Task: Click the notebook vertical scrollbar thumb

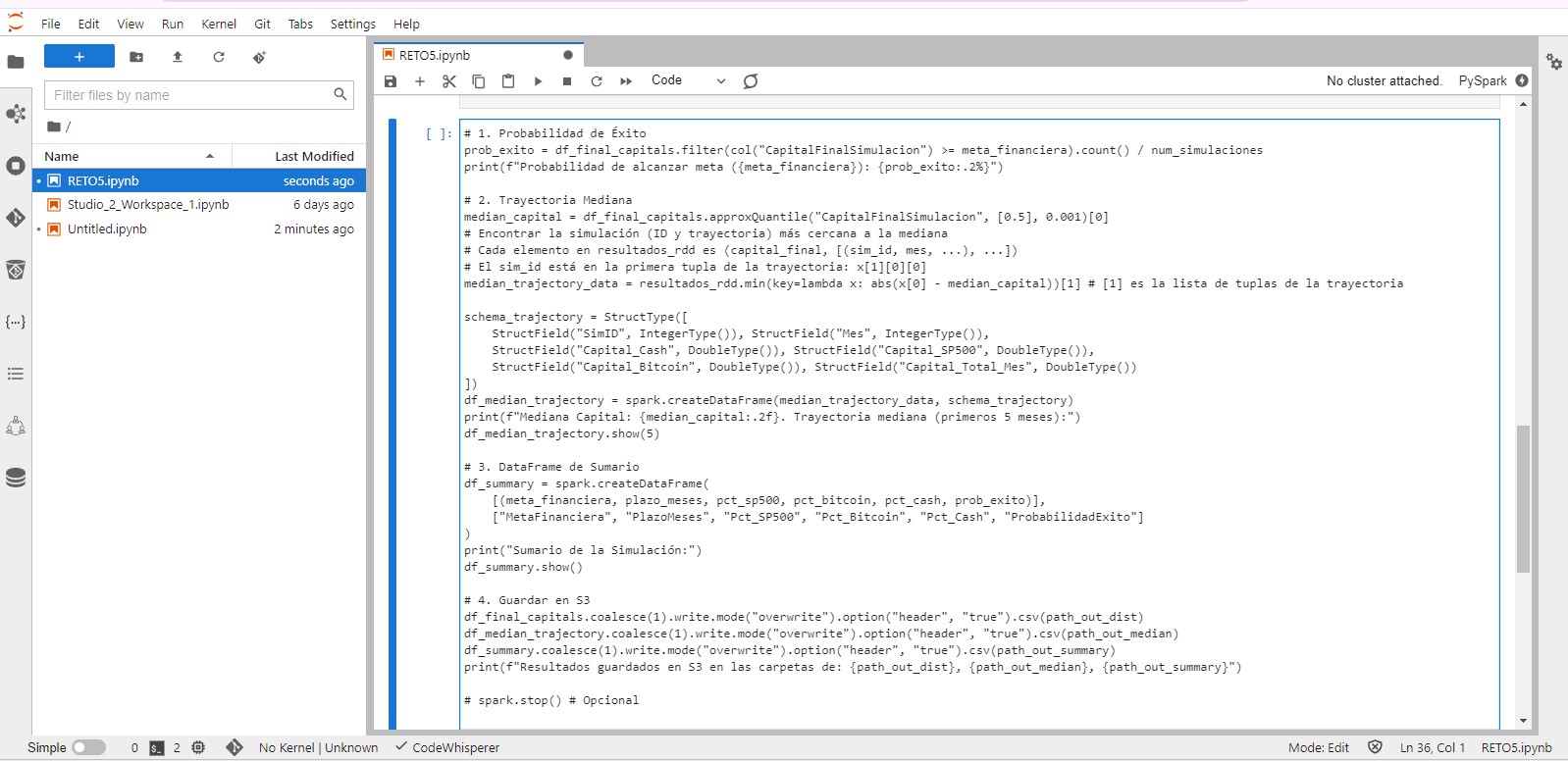Action: (1523, 498)
